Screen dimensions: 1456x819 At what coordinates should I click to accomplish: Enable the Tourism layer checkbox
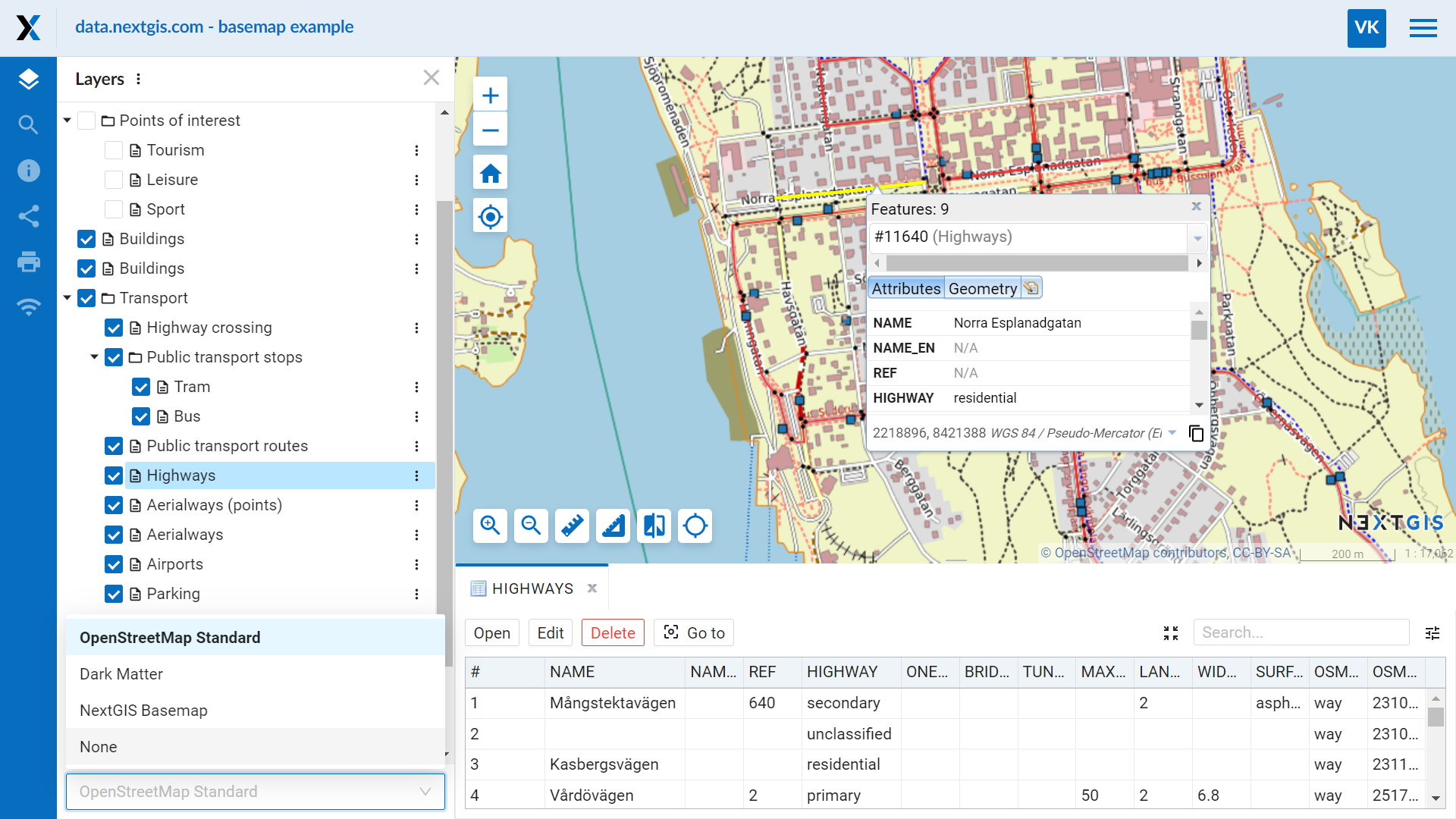(x=114, y=150)
